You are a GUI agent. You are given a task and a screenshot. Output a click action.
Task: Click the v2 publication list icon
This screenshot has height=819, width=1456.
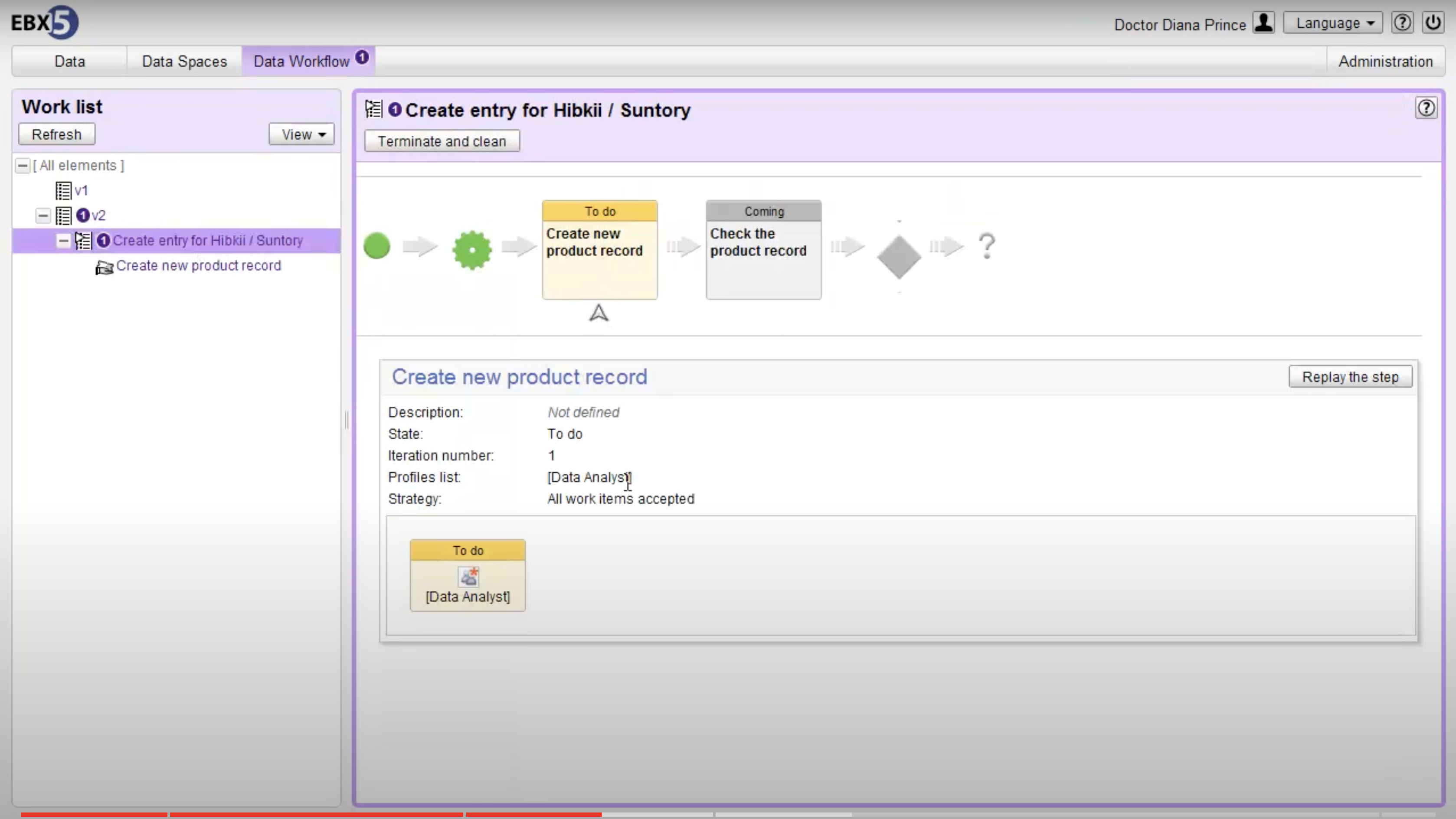pos(63,216)
